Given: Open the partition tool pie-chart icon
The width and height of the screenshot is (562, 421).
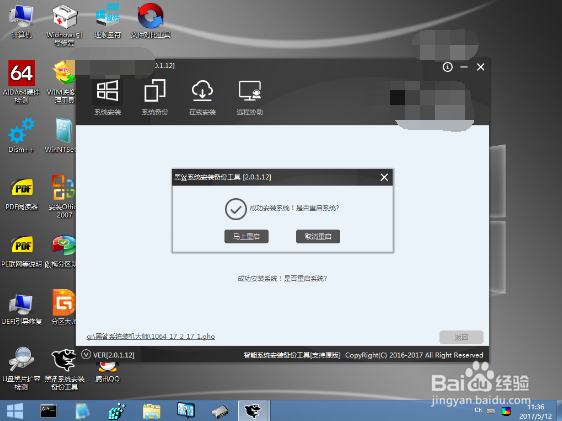Looking at the screenshot, I should click(62, 252).
